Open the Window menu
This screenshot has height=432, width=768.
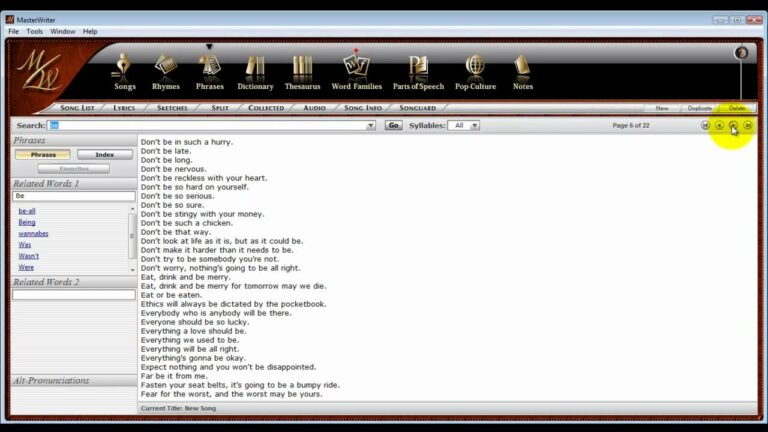[63, 31]
